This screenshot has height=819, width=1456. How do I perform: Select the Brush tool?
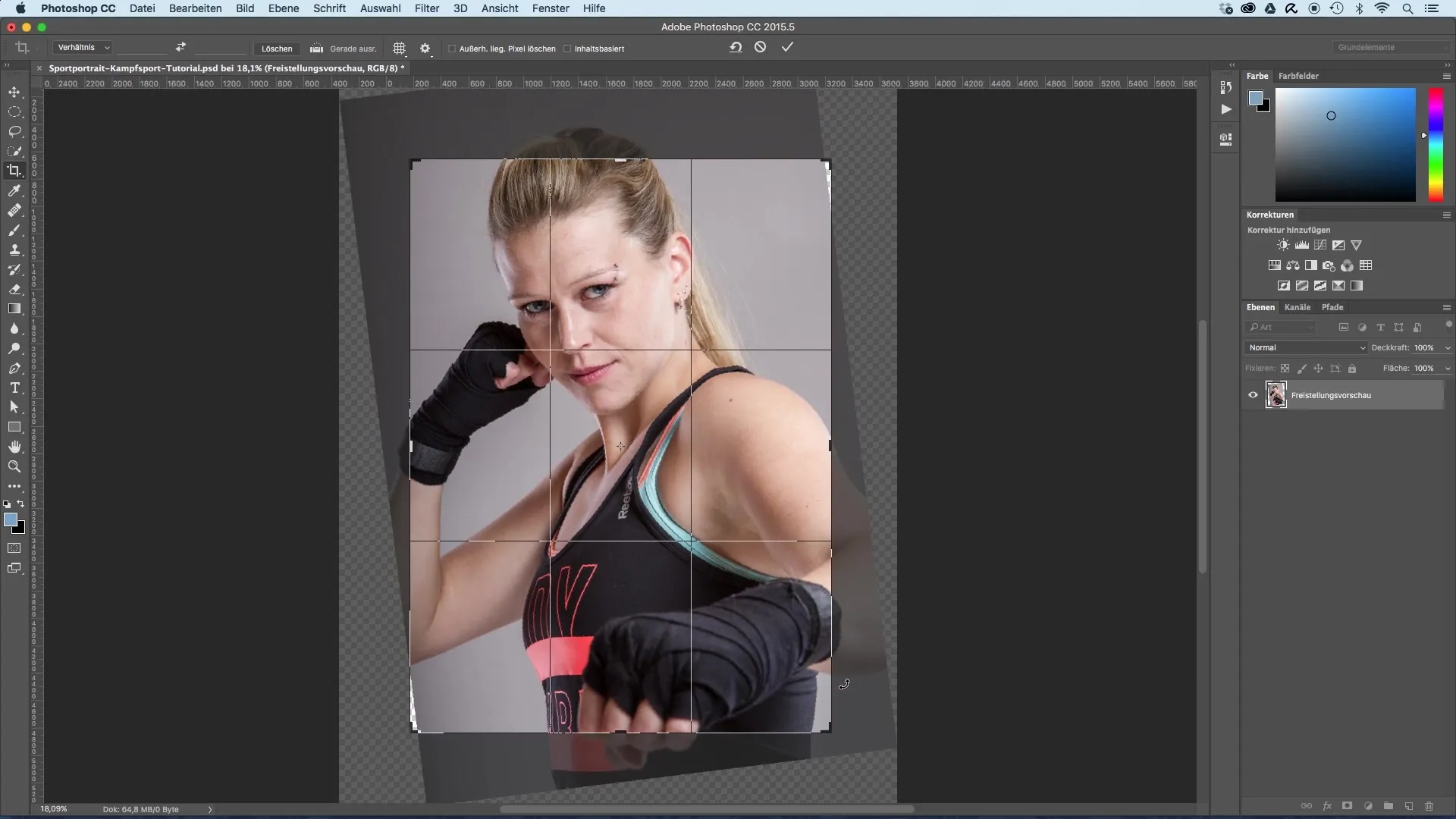tap(14, 230)
